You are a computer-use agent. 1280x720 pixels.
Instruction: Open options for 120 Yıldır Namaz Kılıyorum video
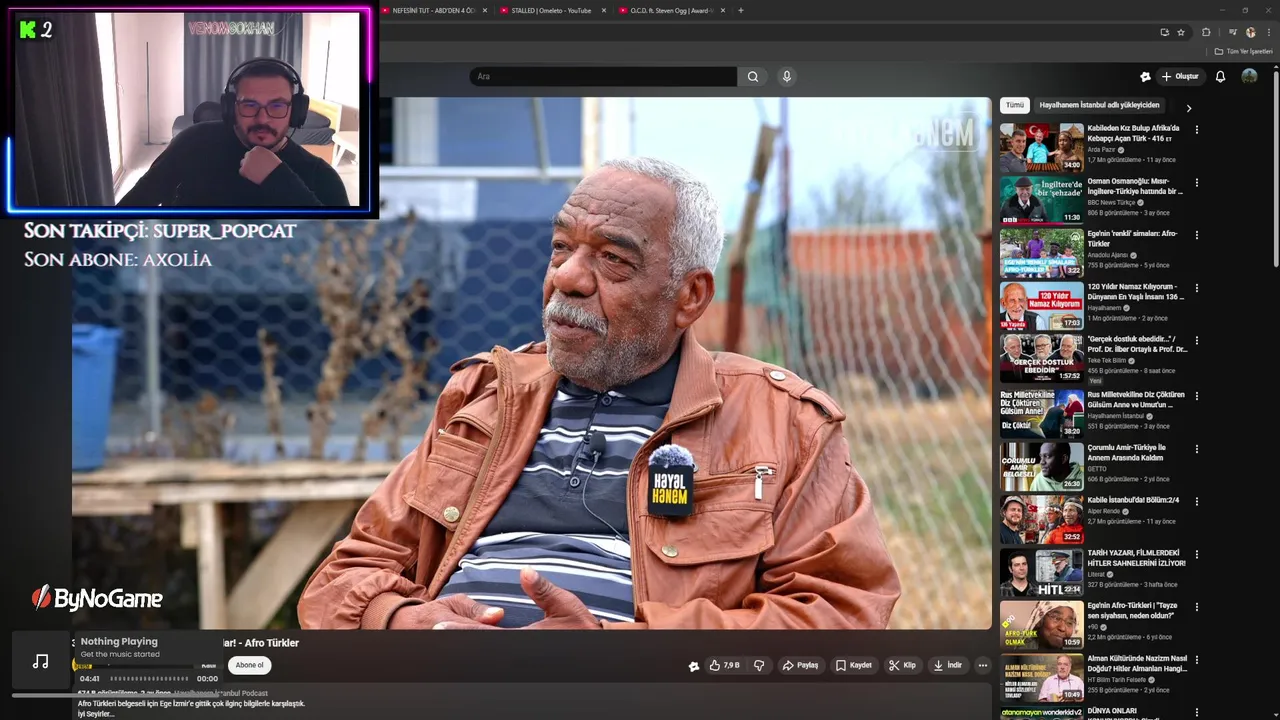click(x=1197, y=288)
